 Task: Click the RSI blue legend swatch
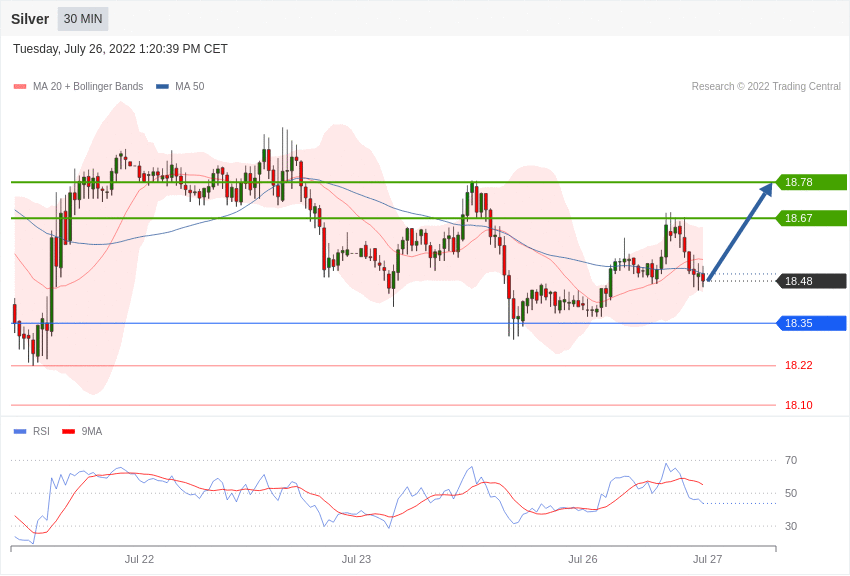pyautogui.click(x=20, y=431)
